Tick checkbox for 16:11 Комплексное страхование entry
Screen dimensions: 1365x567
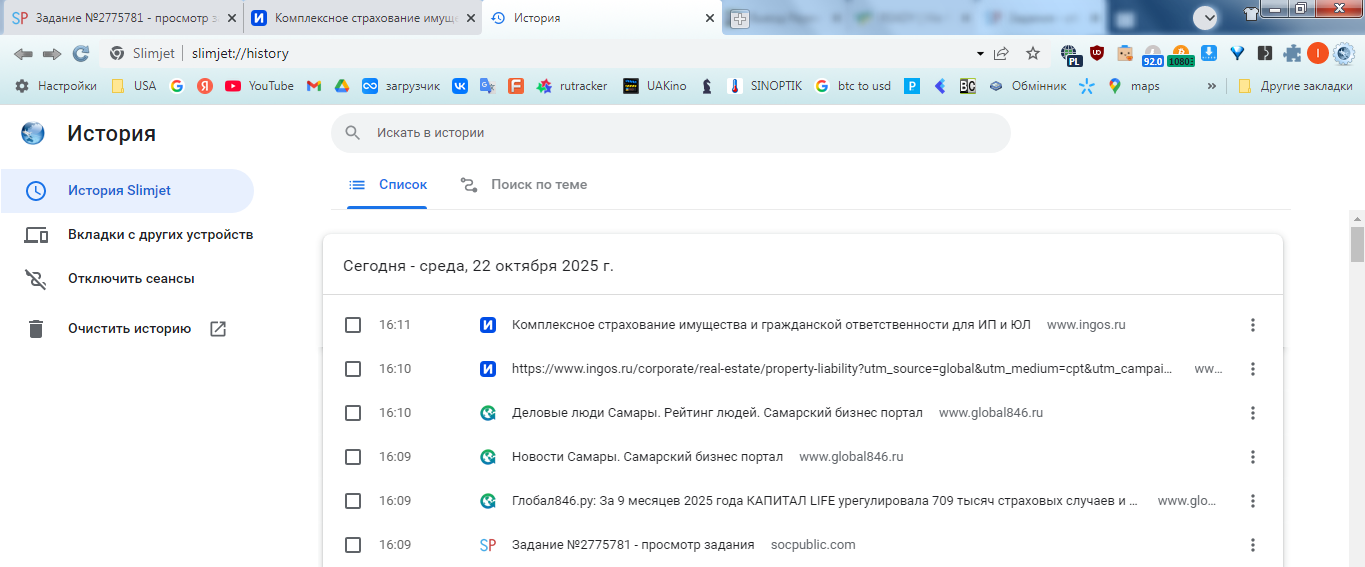(353, 325)
